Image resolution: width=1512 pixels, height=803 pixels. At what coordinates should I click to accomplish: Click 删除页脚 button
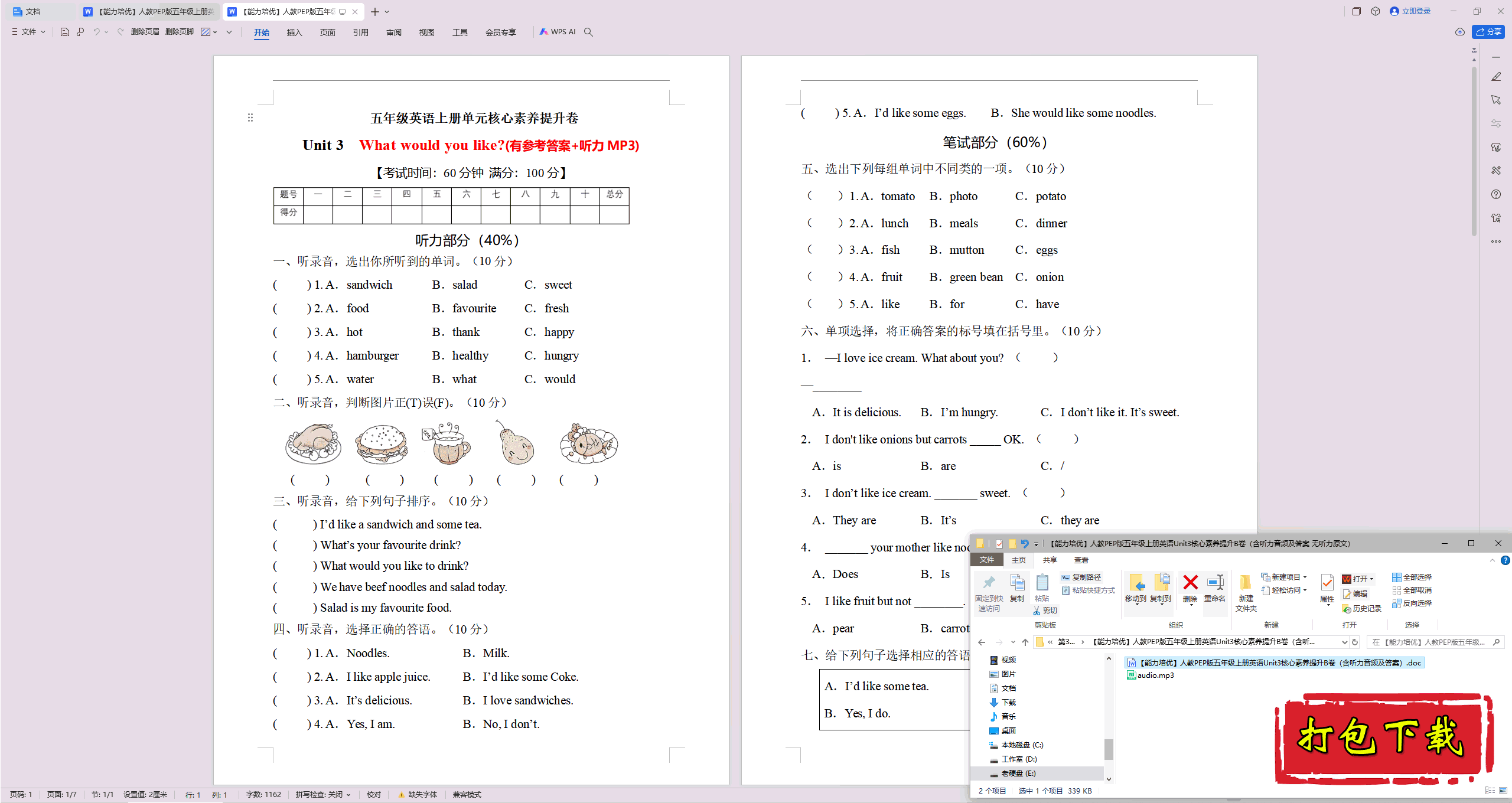click(179, 32)
